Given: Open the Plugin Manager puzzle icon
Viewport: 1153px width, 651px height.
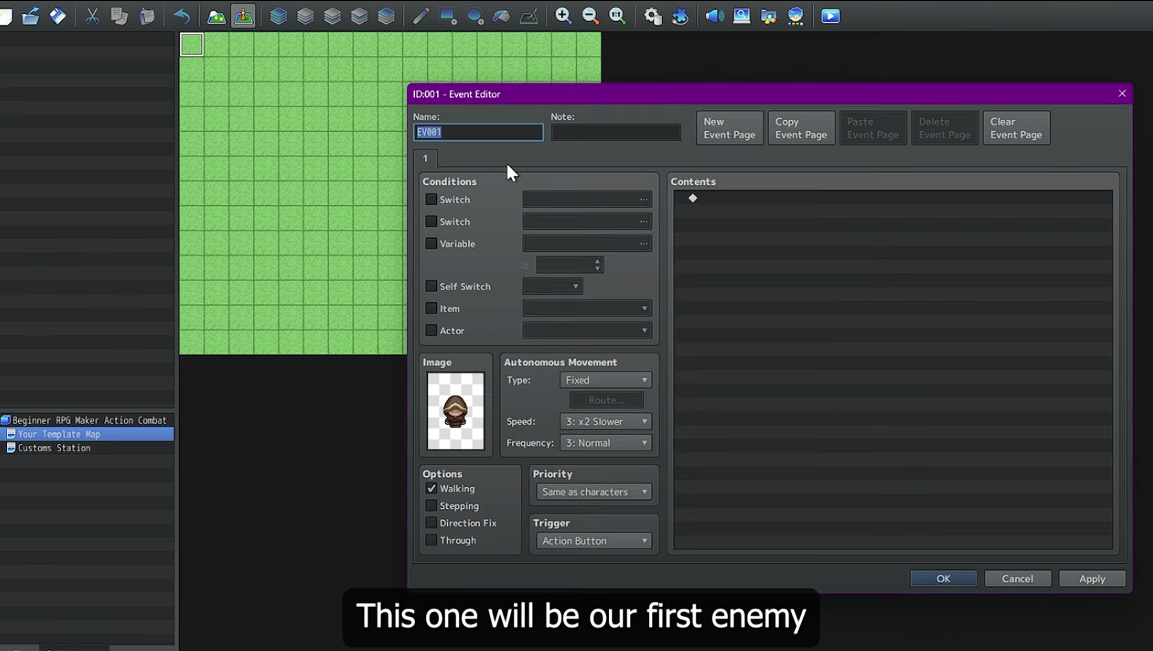Looking at the screenshot, I should pos(680,16).
